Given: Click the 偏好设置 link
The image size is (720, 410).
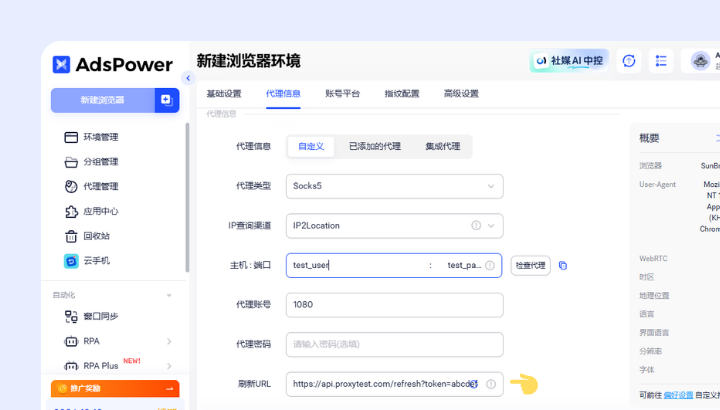Looking at the screenshot, I should click(678, 395).
